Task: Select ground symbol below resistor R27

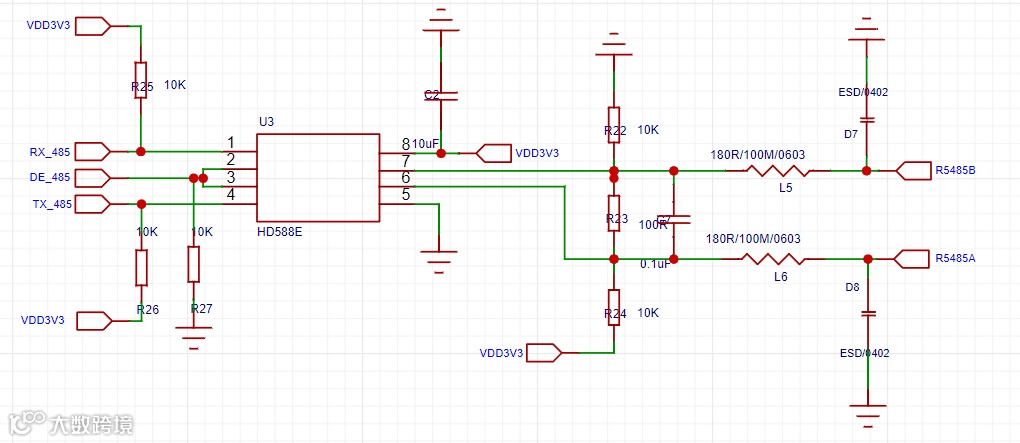Action: pyautogui.click(x=193, y=338)
